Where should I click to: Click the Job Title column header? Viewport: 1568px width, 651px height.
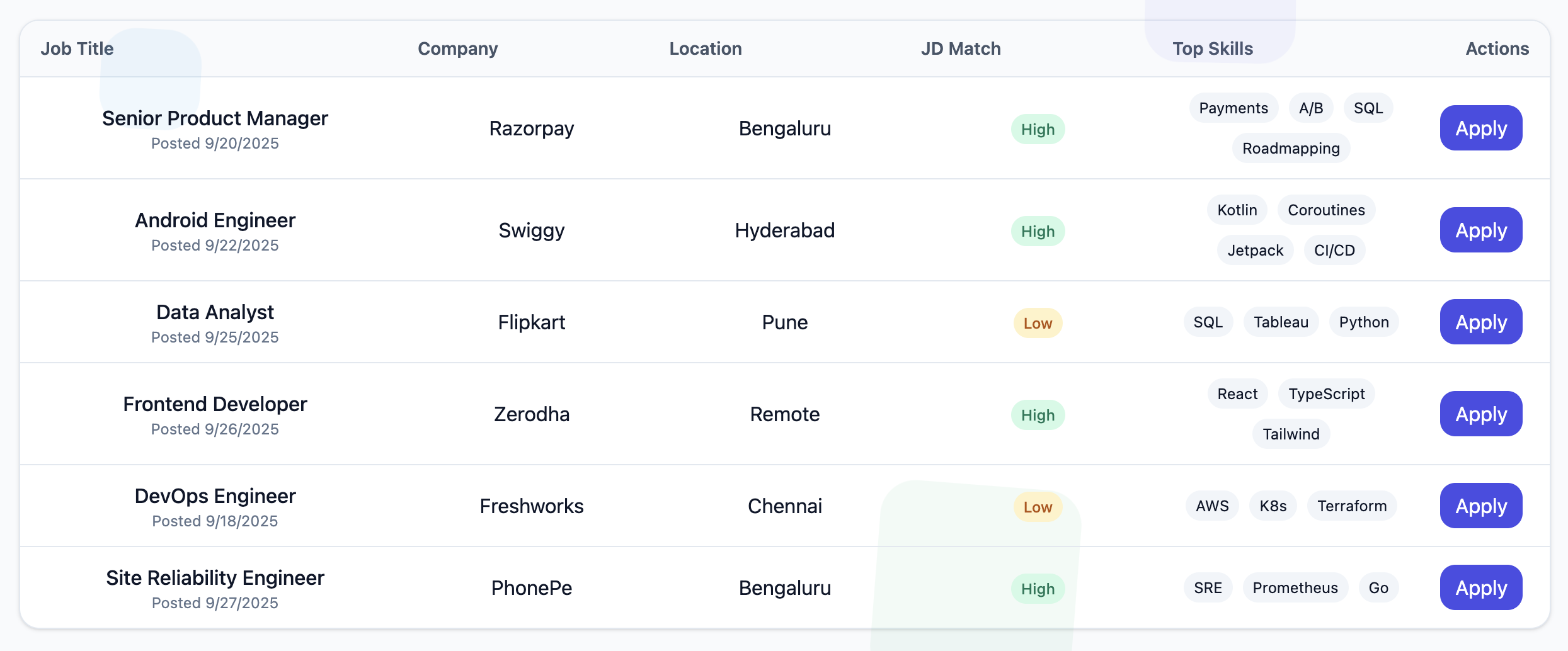click(76, 48)
